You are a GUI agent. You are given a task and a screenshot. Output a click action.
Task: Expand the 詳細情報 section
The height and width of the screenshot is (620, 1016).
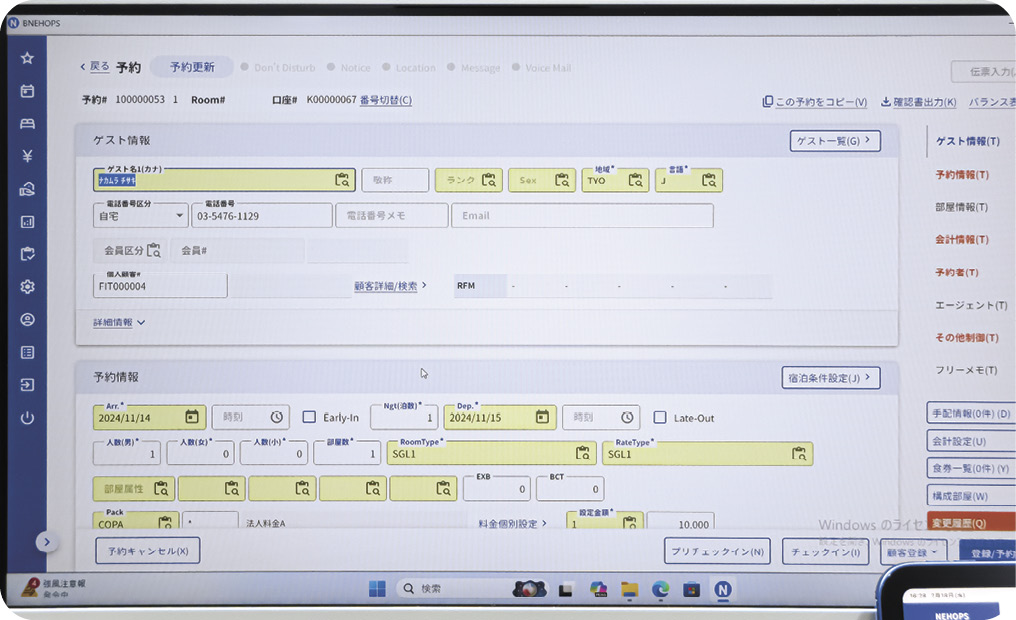tap(119, 323)
